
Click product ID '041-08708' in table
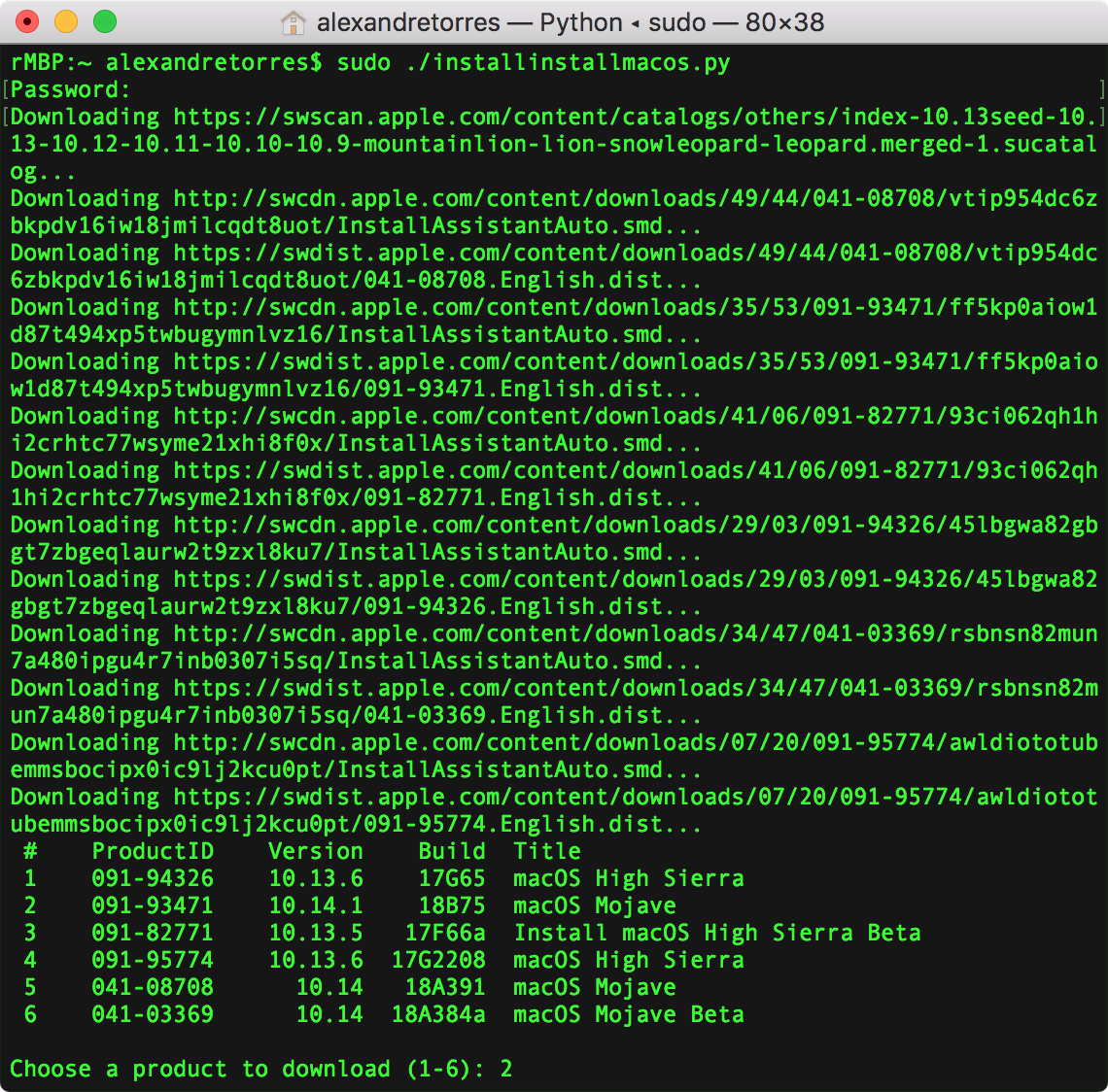[153, 987]
